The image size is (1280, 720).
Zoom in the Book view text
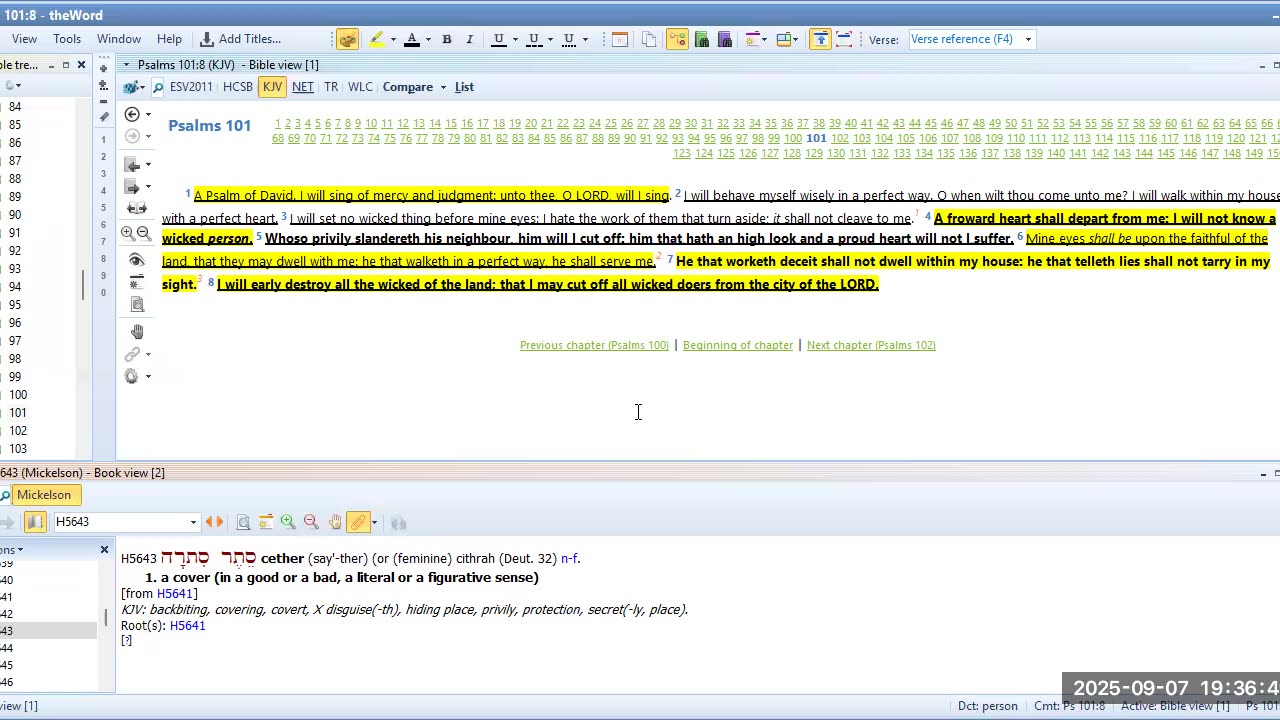coord(288,522)
